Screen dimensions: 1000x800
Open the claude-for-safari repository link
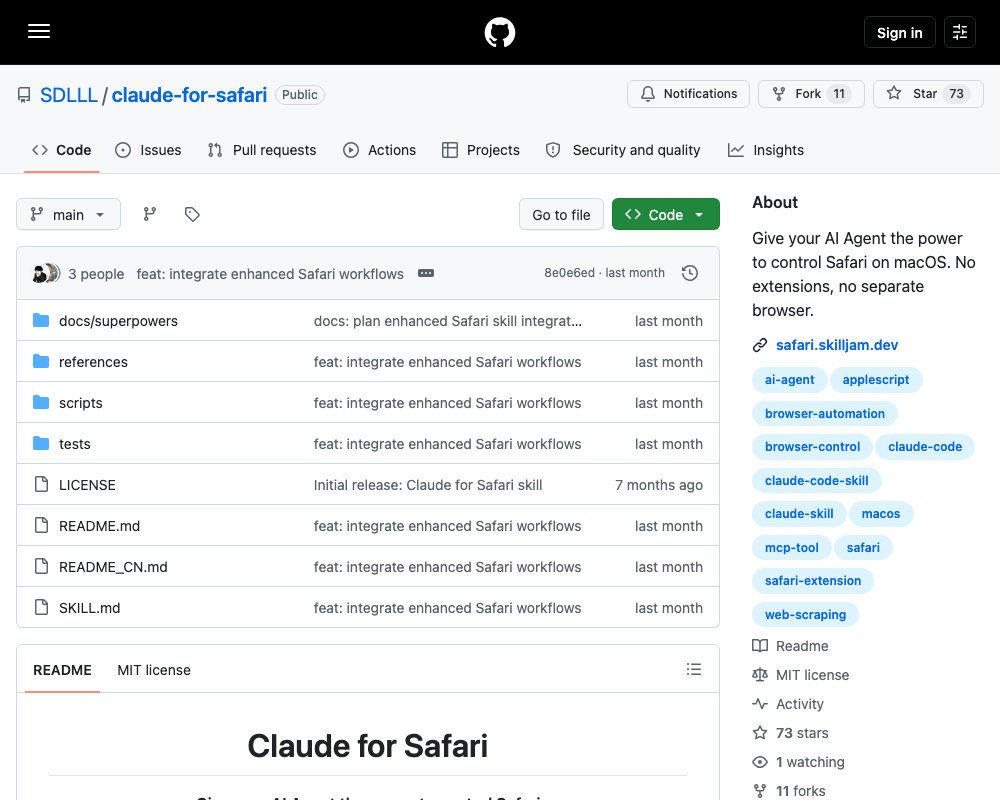click(189, 95)
